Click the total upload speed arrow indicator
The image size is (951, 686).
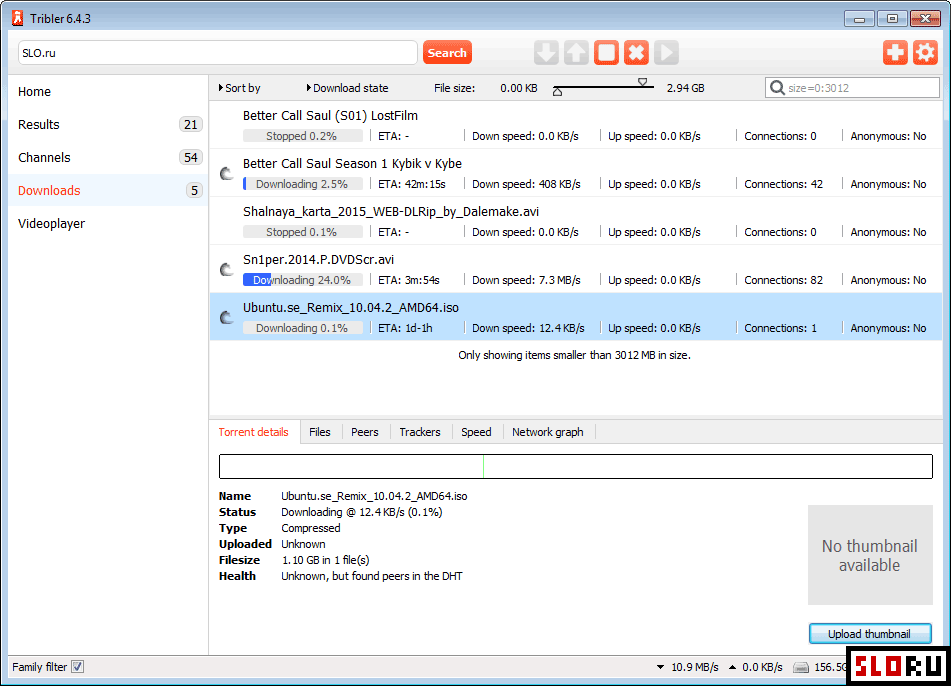point(733,667)
